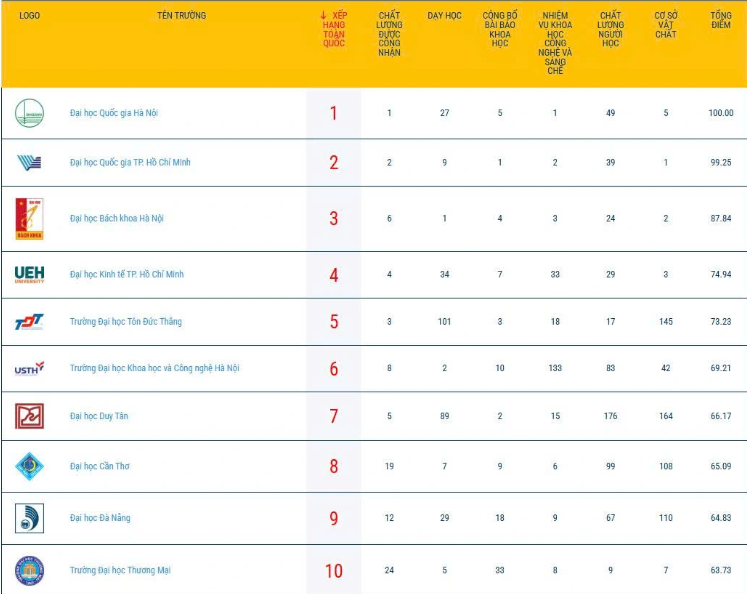Click total score 65.09
This screenshot has width=747, height=594.
[x=721, y=466]
